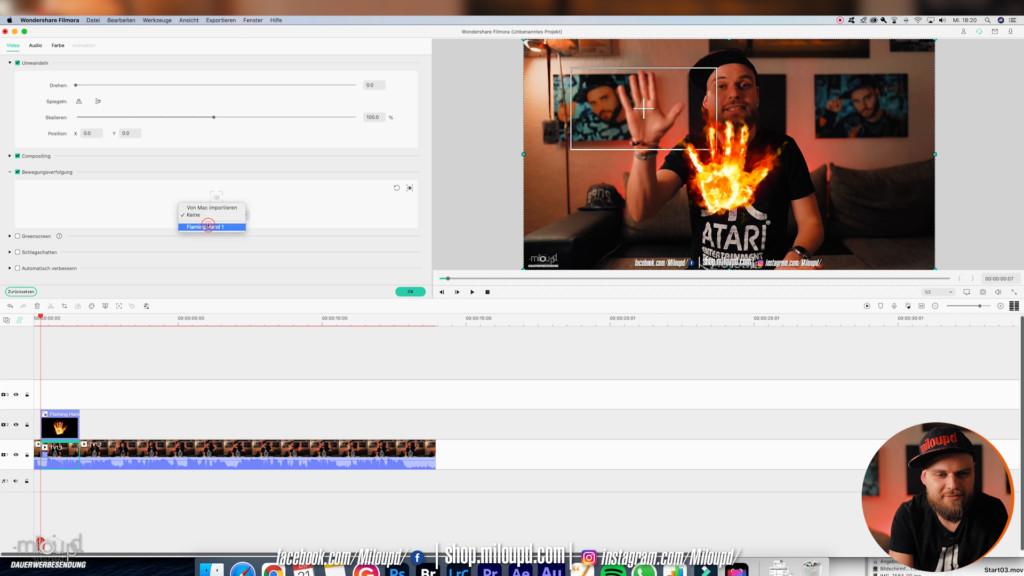Open the Bearbeiten menu in the menu bar
The height and width of the screenshot is (576, 1024).
[x=121, y=20]
